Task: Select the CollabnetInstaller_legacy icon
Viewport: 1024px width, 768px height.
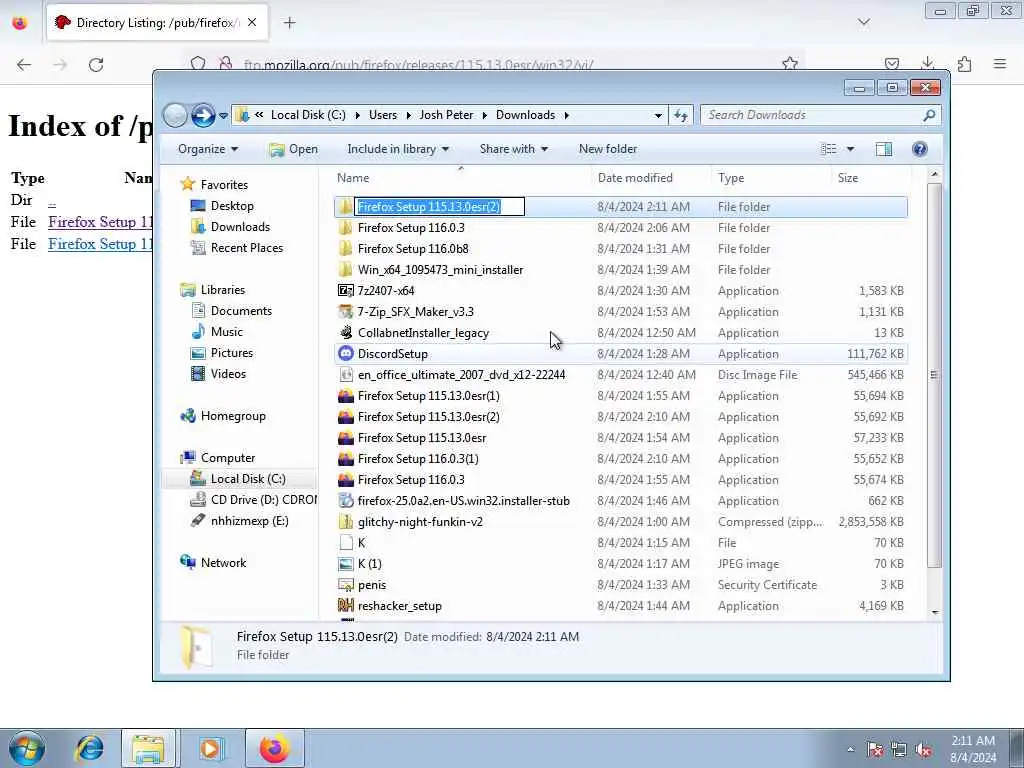Action: [x=345, y=332]
